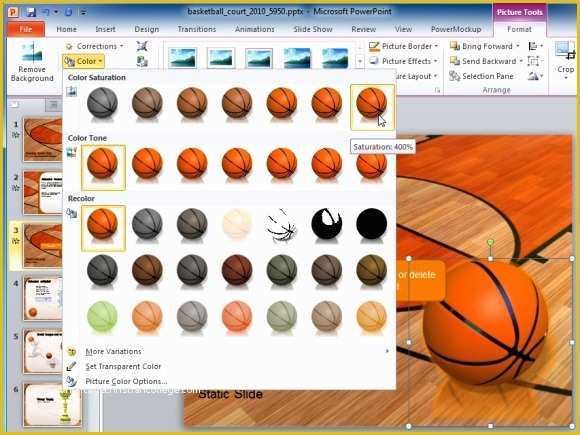This screenshot has height=435, width=580.
Task: Apply the fourth picture style thumbnail
Action: pos(297,58)
